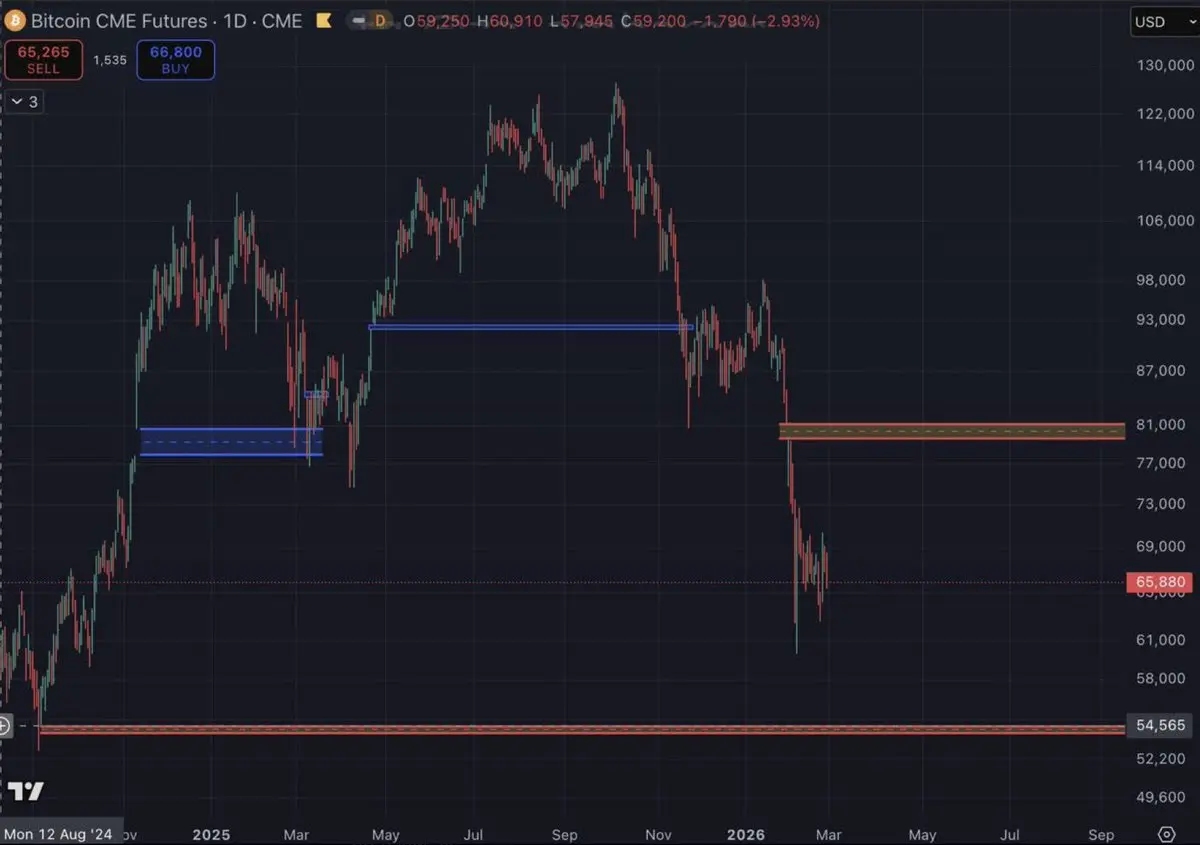Click the 2025 year label on time axis

pos(212,834)
